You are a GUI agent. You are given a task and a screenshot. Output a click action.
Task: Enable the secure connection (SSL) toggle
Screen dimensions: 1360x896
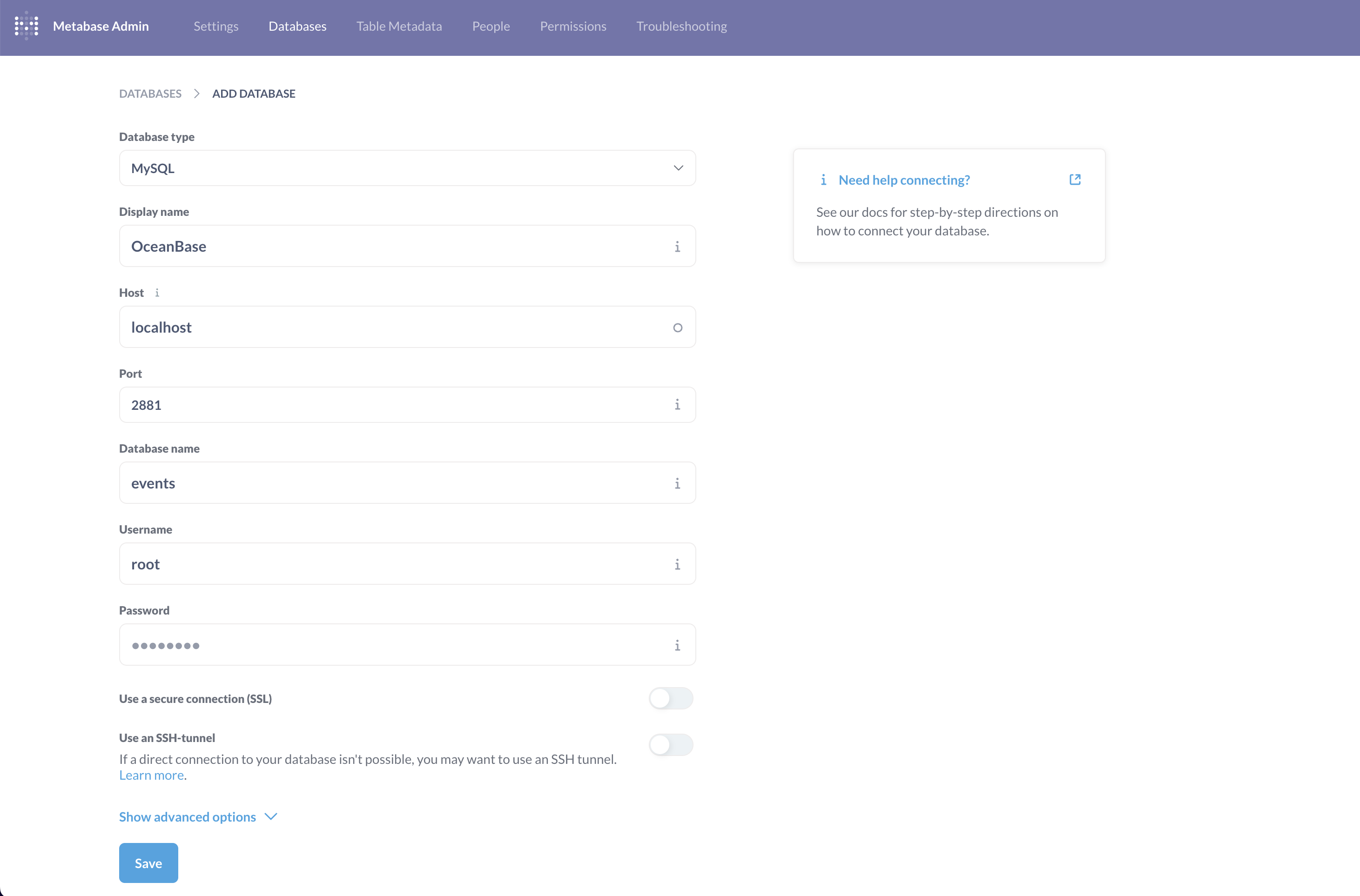(x=671, y=698)
